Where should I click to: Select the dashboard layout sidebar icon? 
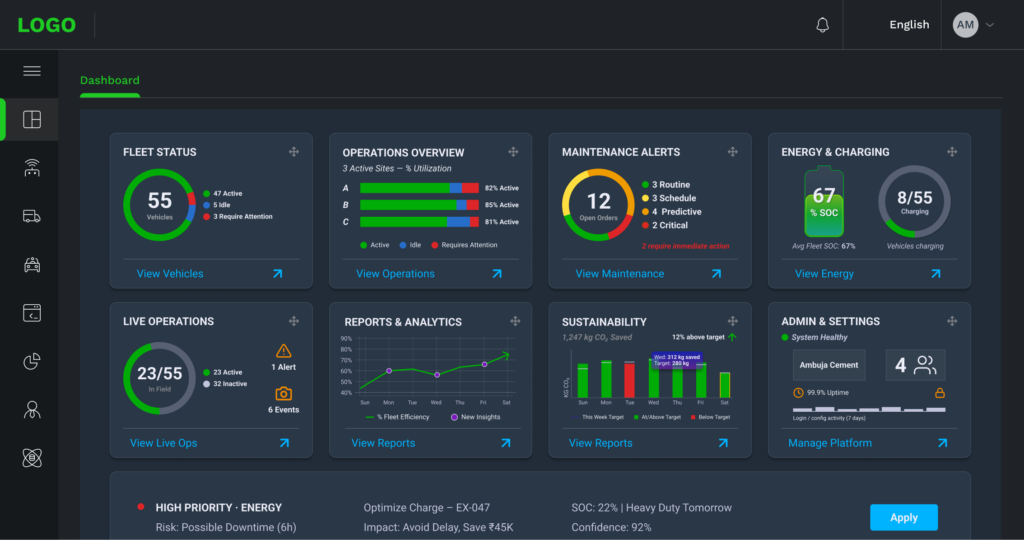pos(32,120)
